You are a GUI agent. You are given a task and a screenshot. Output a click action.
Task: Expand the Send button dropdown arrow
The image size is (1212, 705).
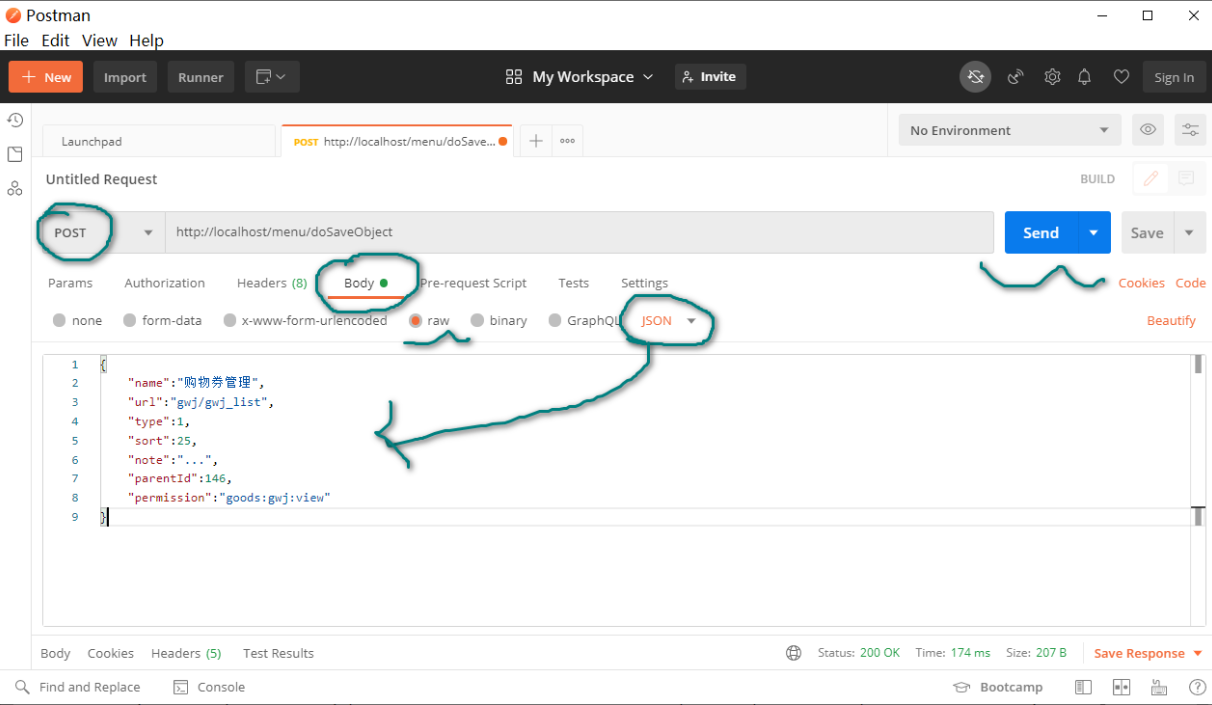coord(1094,232)
